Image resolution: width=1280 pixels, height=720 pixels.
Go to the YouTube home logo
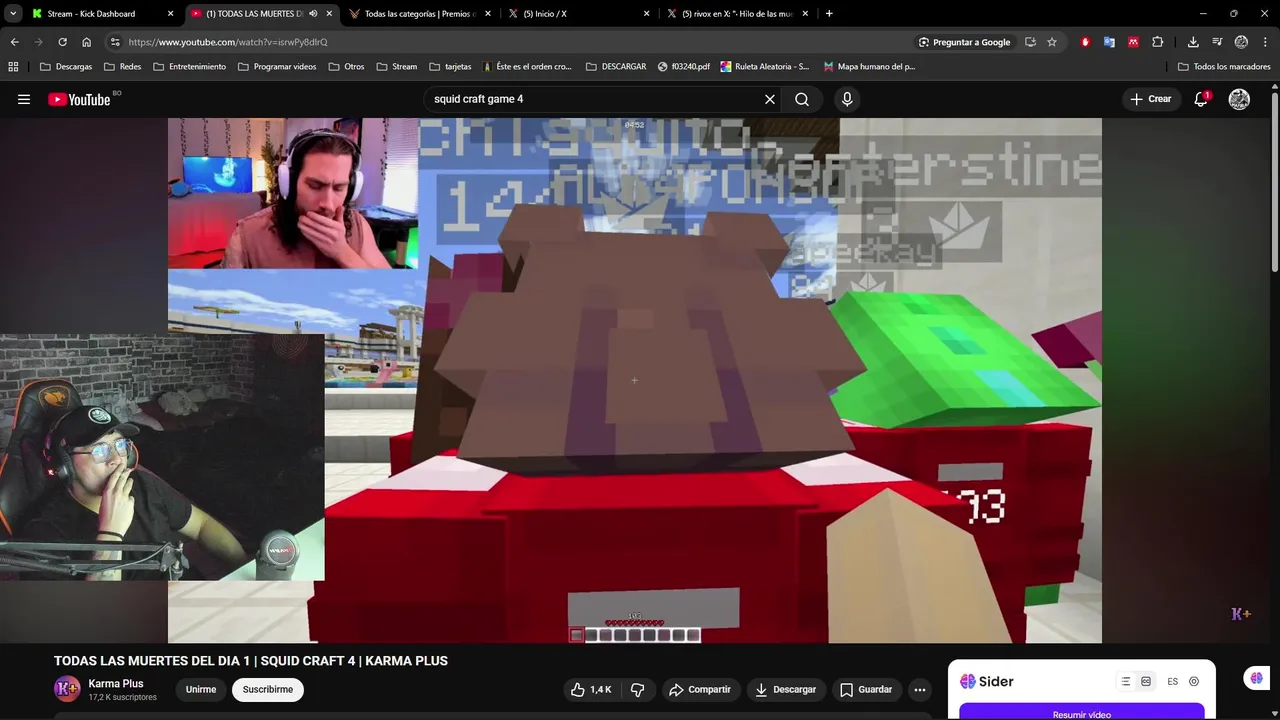(x=80, y=99)
